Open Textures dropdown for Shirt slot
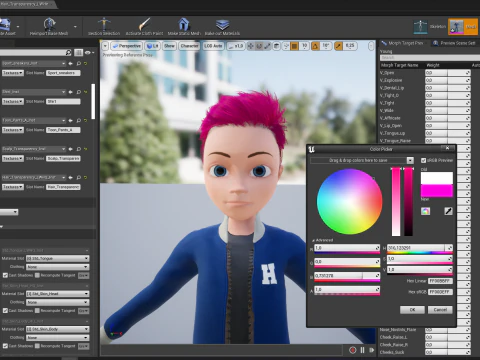The height and width of the screenshot is (360, 480). coord(13,101)
